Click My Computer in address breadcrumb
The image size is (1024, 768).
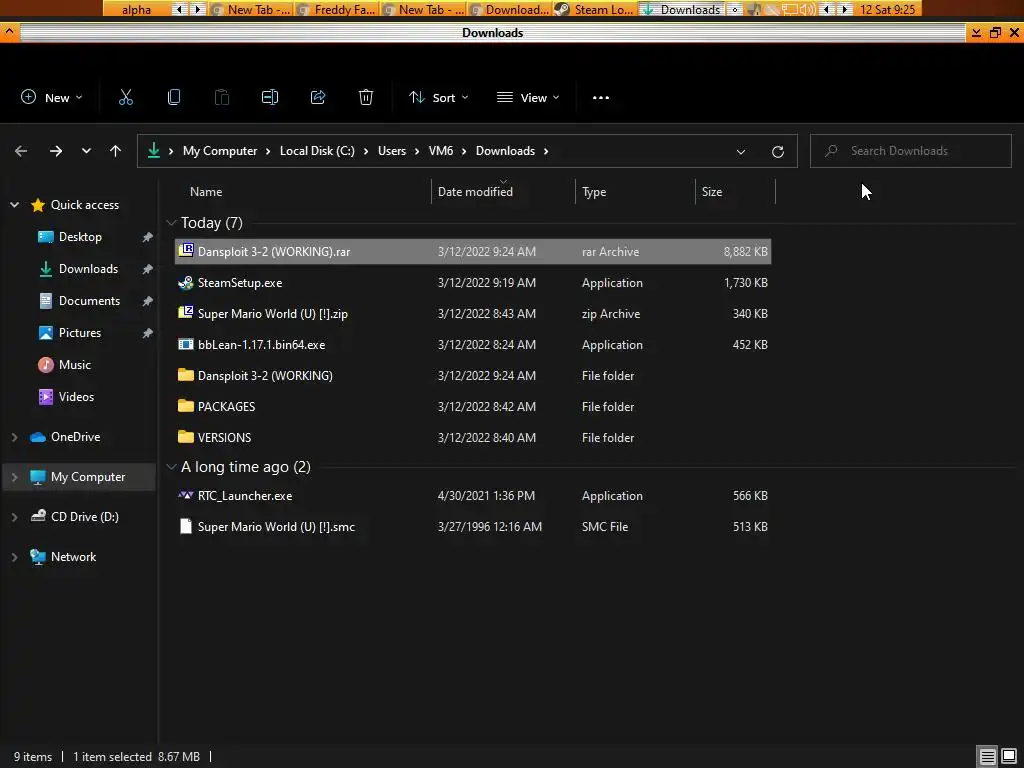point(220,151)
